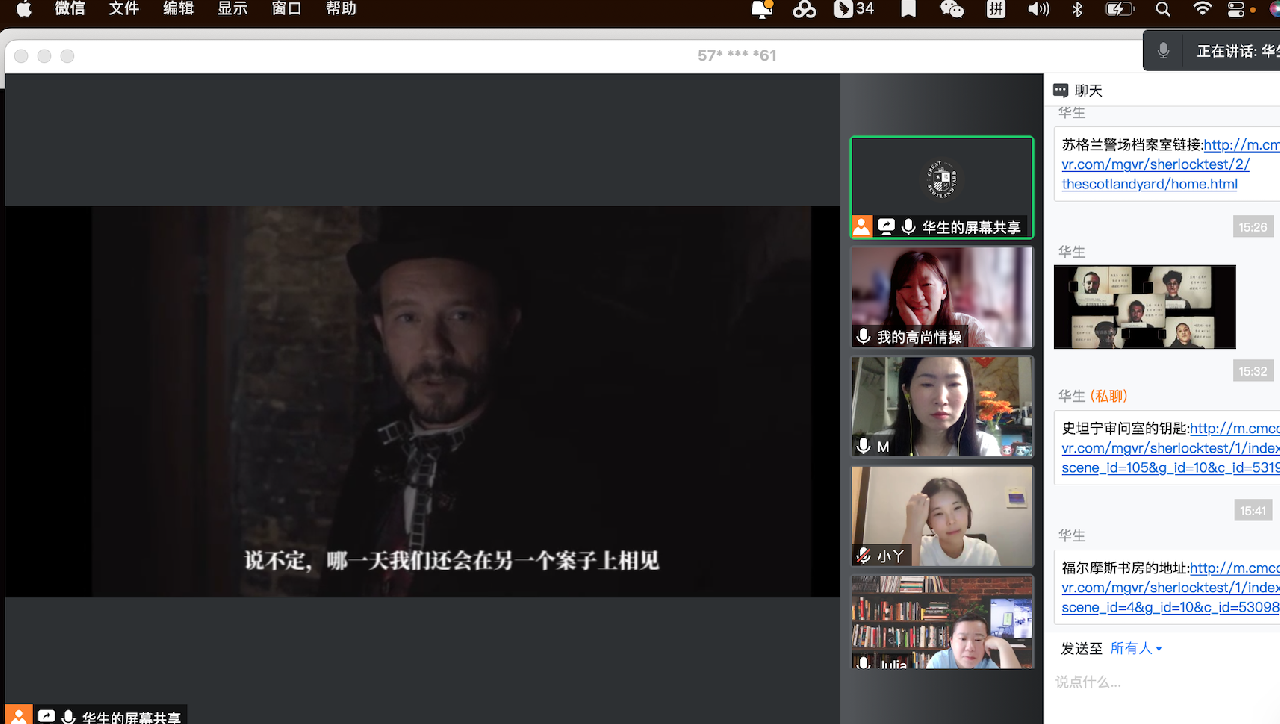Open the 帮助 menu
The image size is (1280, 724).
tap(341, 9)
